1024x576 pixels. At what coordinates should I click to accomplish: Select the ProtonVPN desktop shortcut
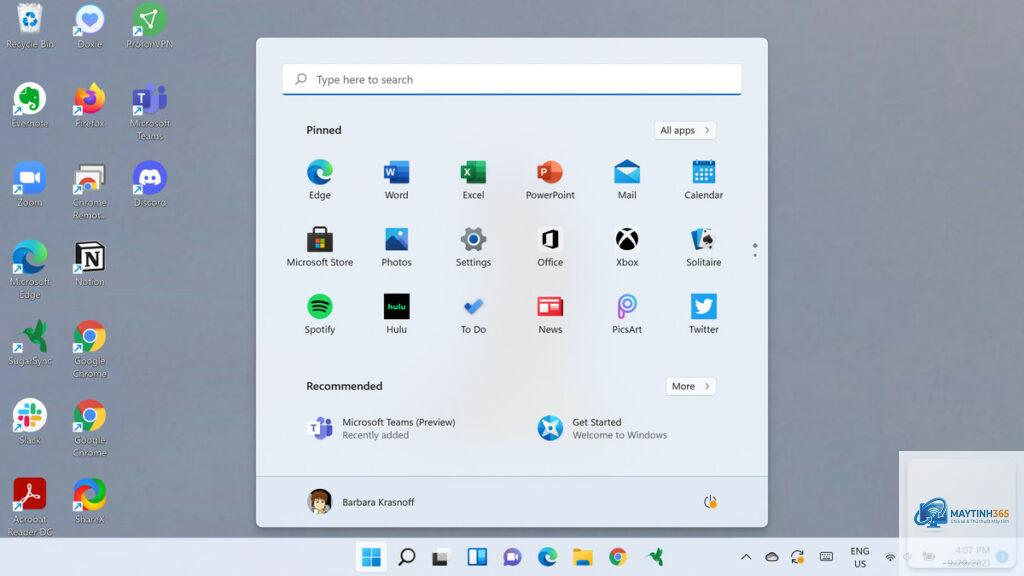[x=150, y=26]
